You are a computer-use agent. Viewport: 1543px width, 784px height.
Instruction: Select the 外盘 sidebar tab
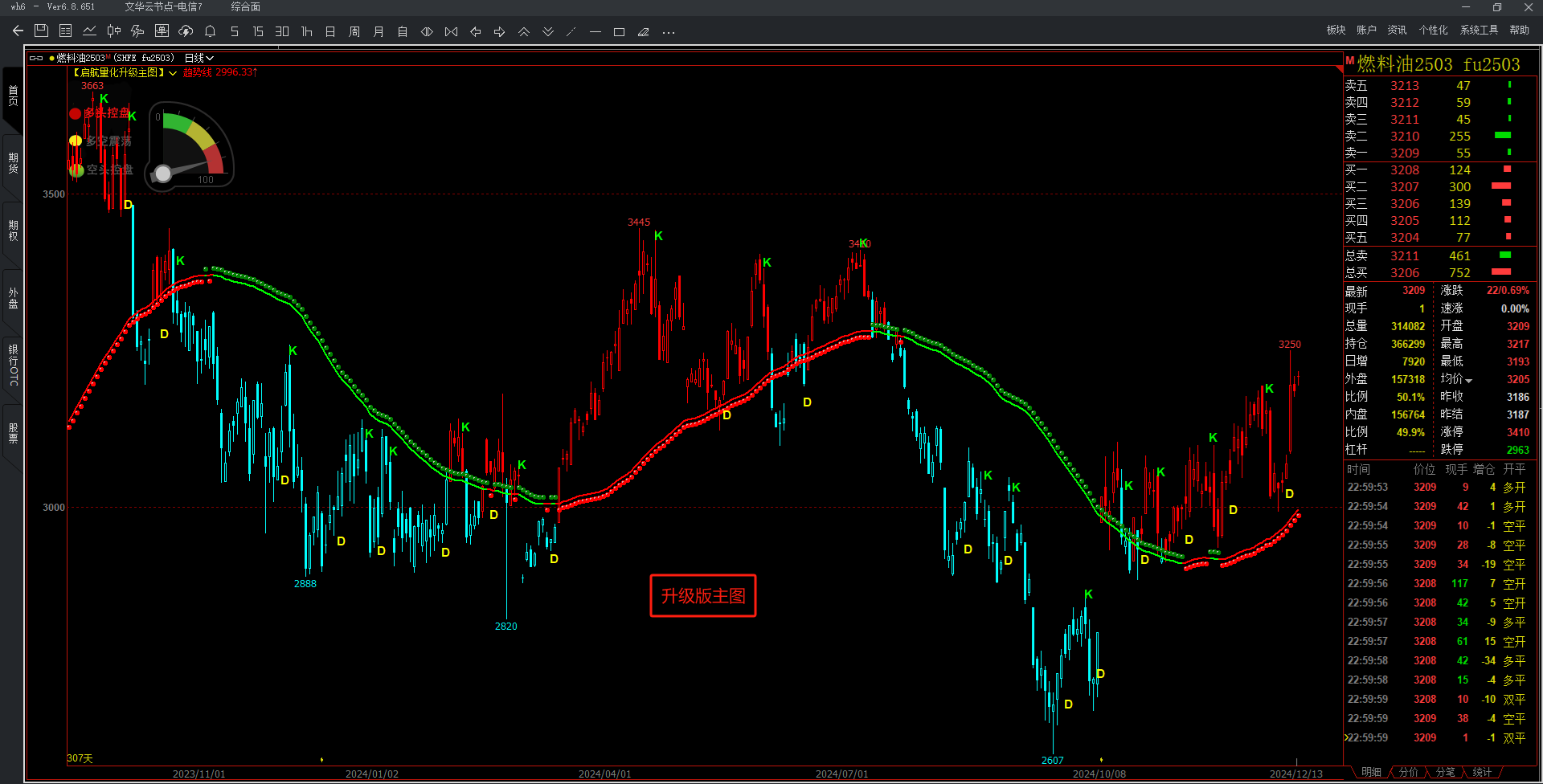[x=13, y=298]
